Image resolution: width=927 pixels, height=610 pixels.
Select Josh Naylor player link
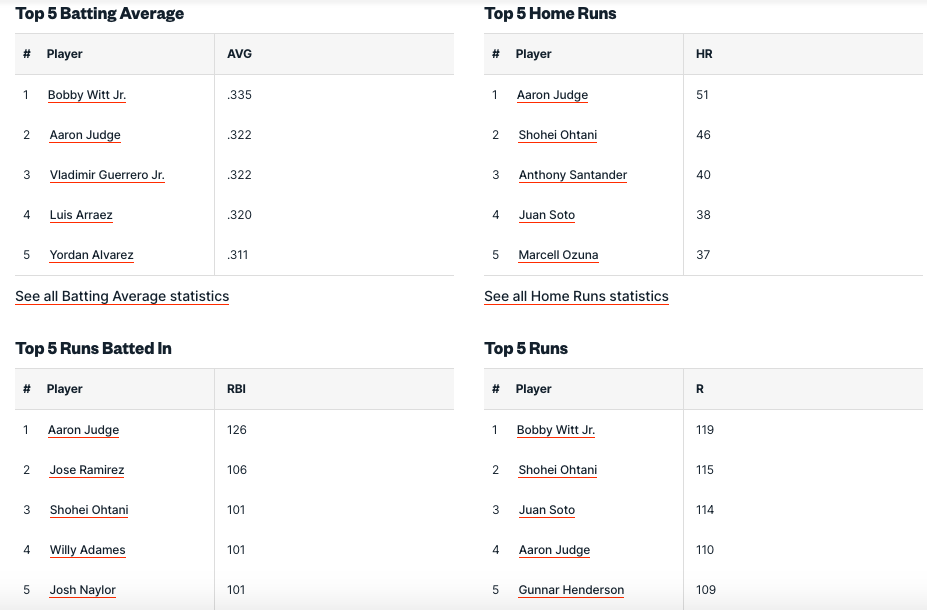(x=83, y=590)
